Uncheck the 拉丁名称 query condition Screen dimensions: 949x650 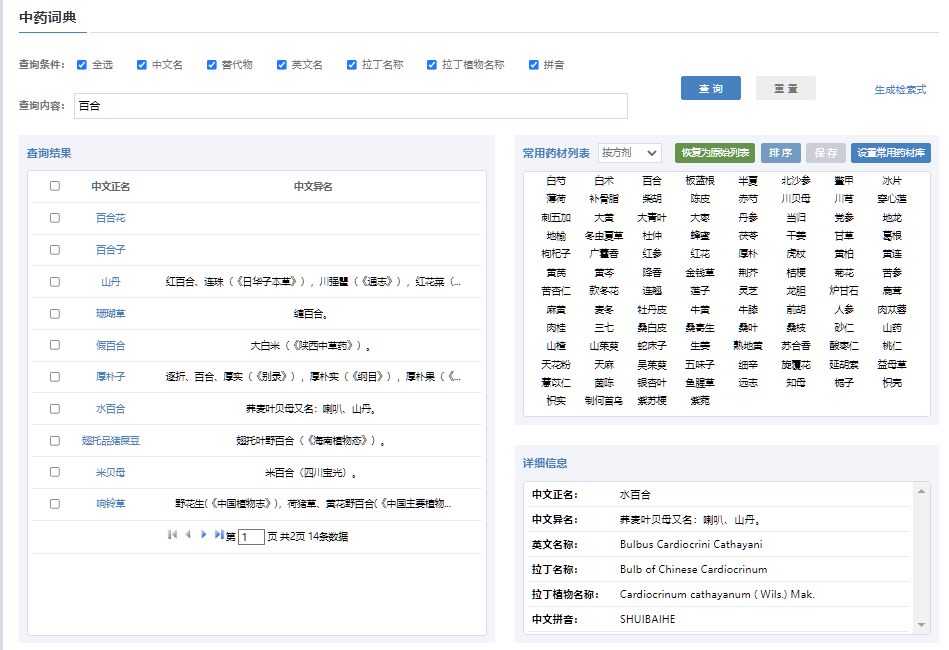click(x=352, y=65)
